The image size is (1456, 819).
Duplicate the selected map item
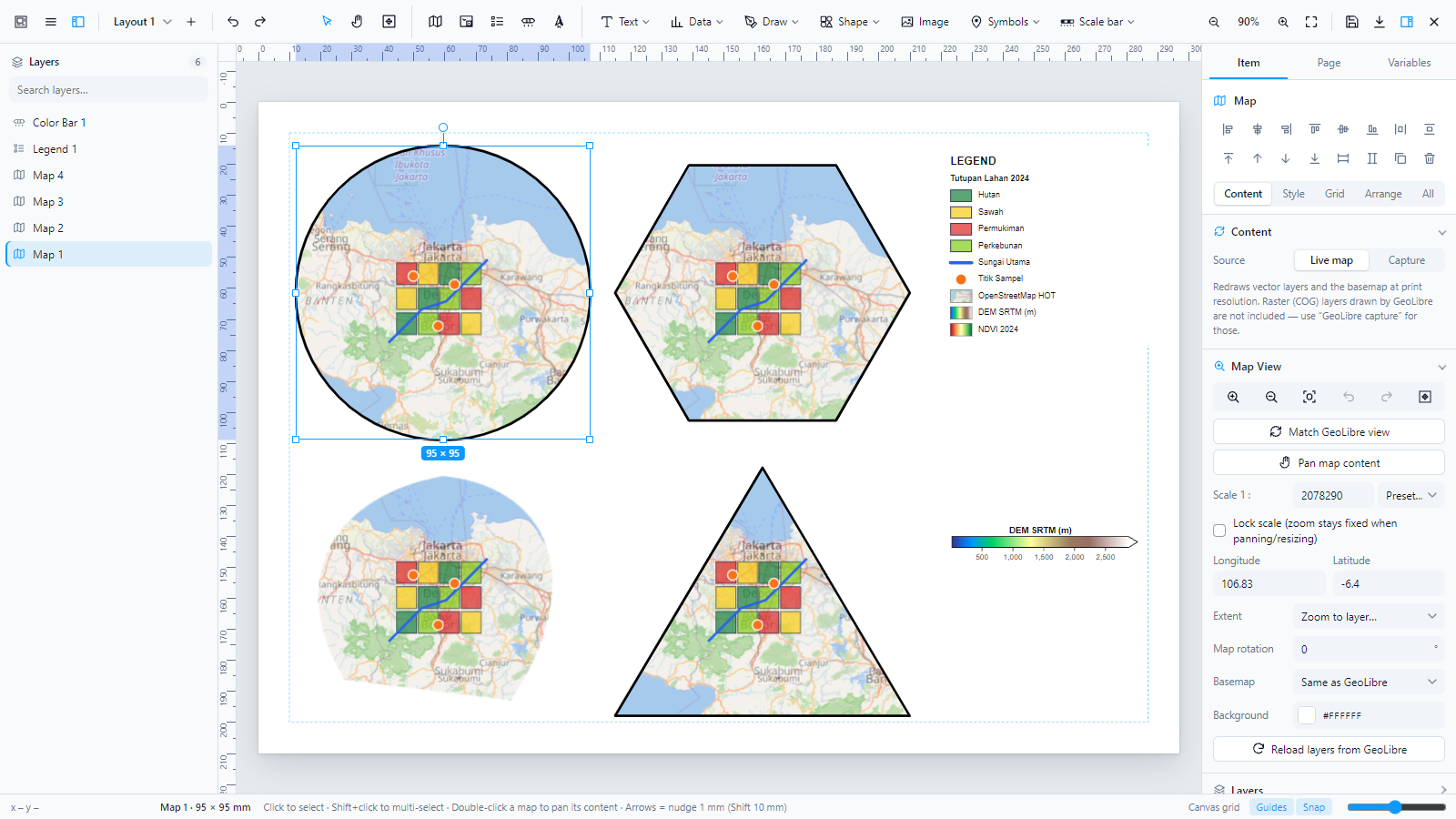(x=1400, y=158)
